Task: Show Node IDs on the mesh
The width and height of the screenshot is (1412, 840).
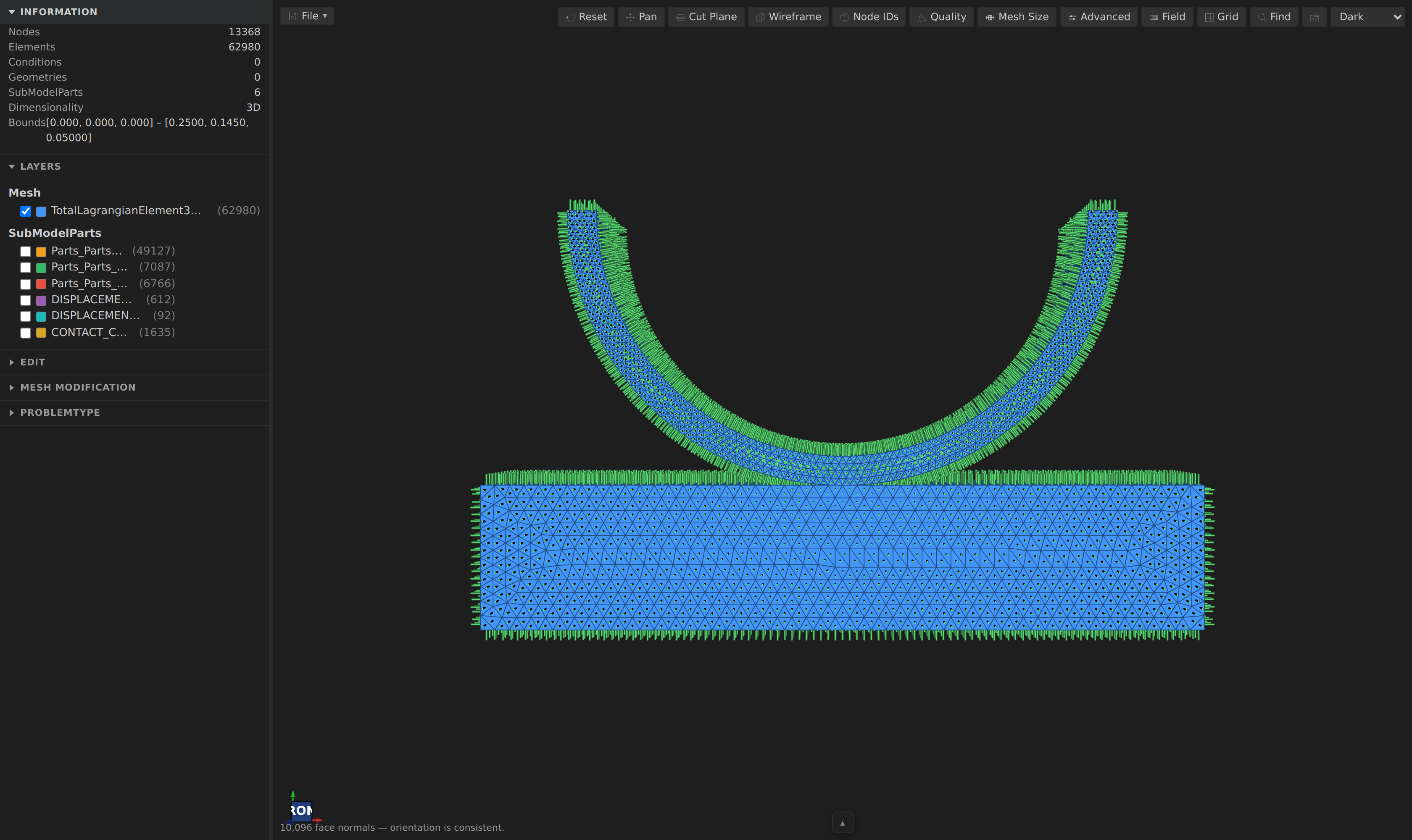Action: click(x=869, y=17)
